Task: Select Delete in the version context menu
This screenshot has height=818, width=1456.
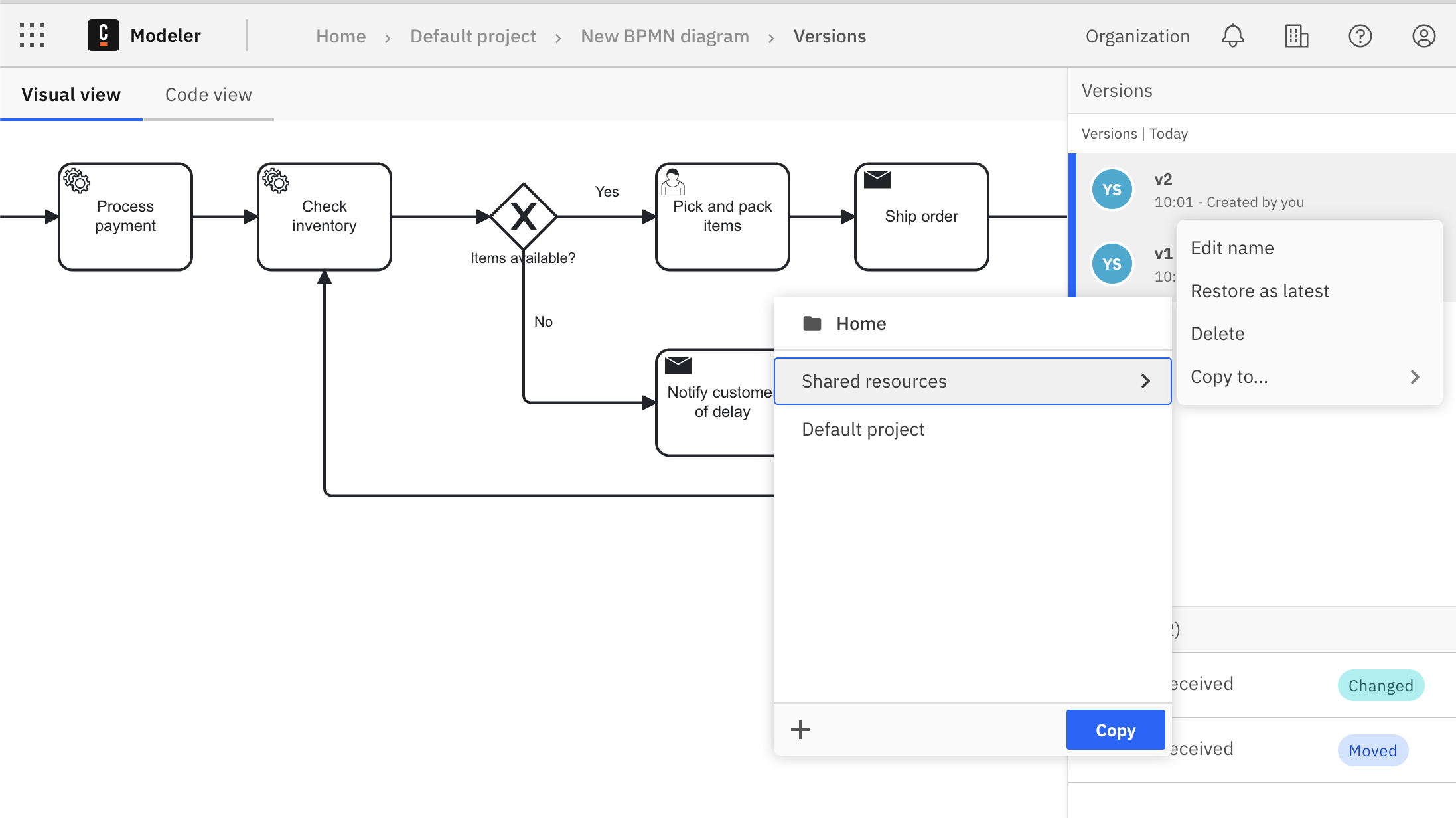Action: 1217,333
